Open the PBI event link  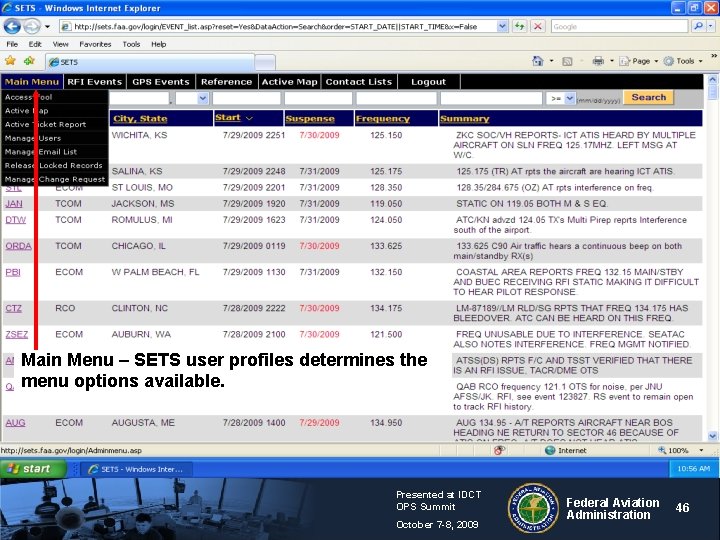click(13, 272)
